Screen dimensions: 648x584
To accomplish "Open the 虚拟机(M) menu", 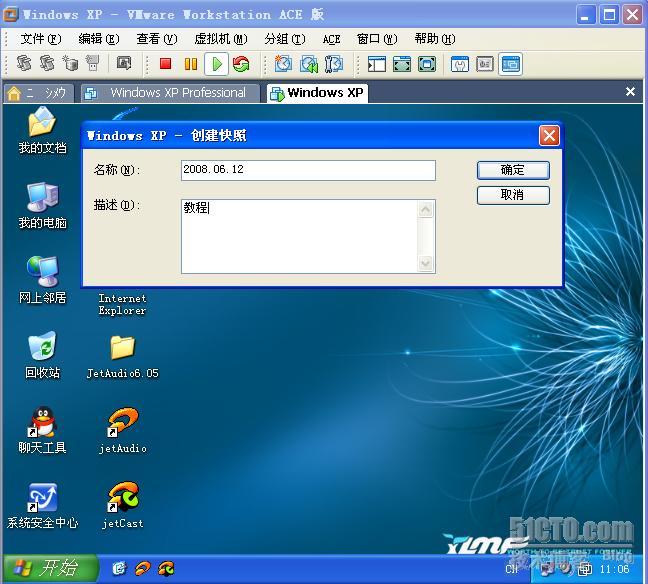I will click(221, 39).
